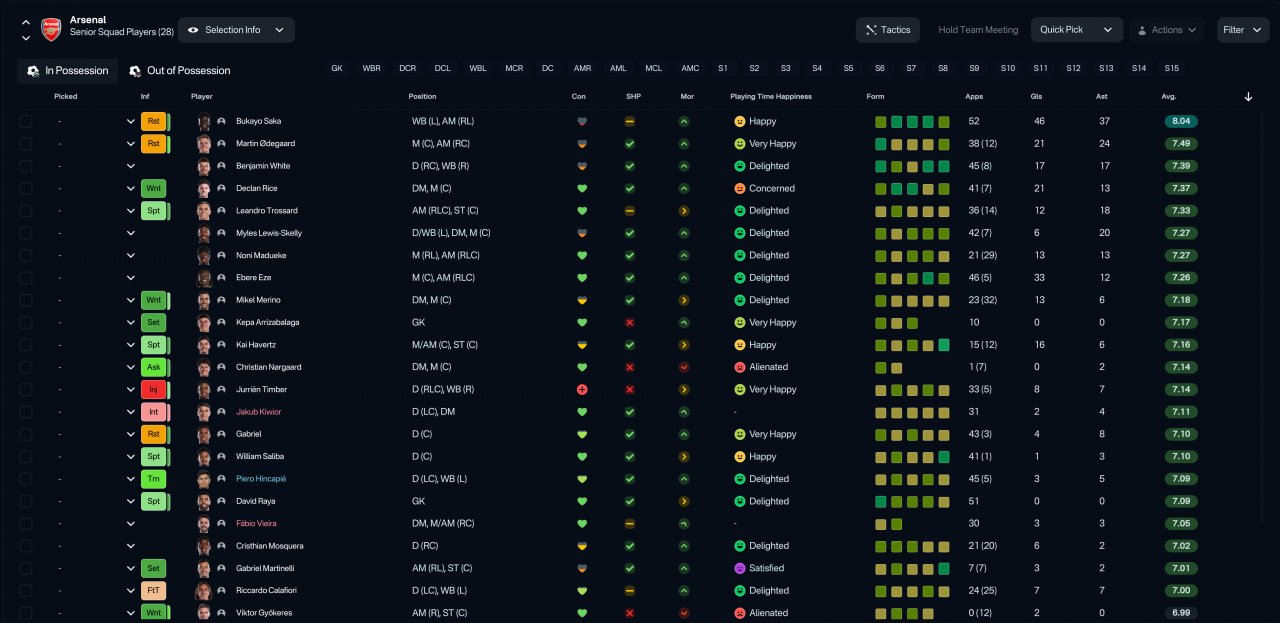Expand the row chevron for Noni Madueke
Viewport: 1280px width, 623px height.
(x=130, y=256)
